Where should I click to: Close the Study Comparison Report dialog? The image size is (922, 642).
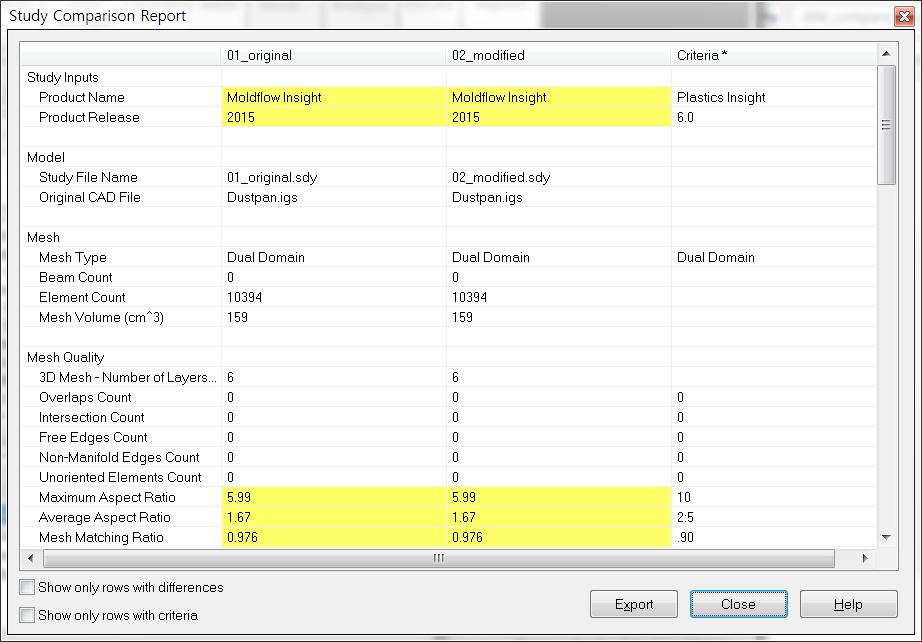904,16
